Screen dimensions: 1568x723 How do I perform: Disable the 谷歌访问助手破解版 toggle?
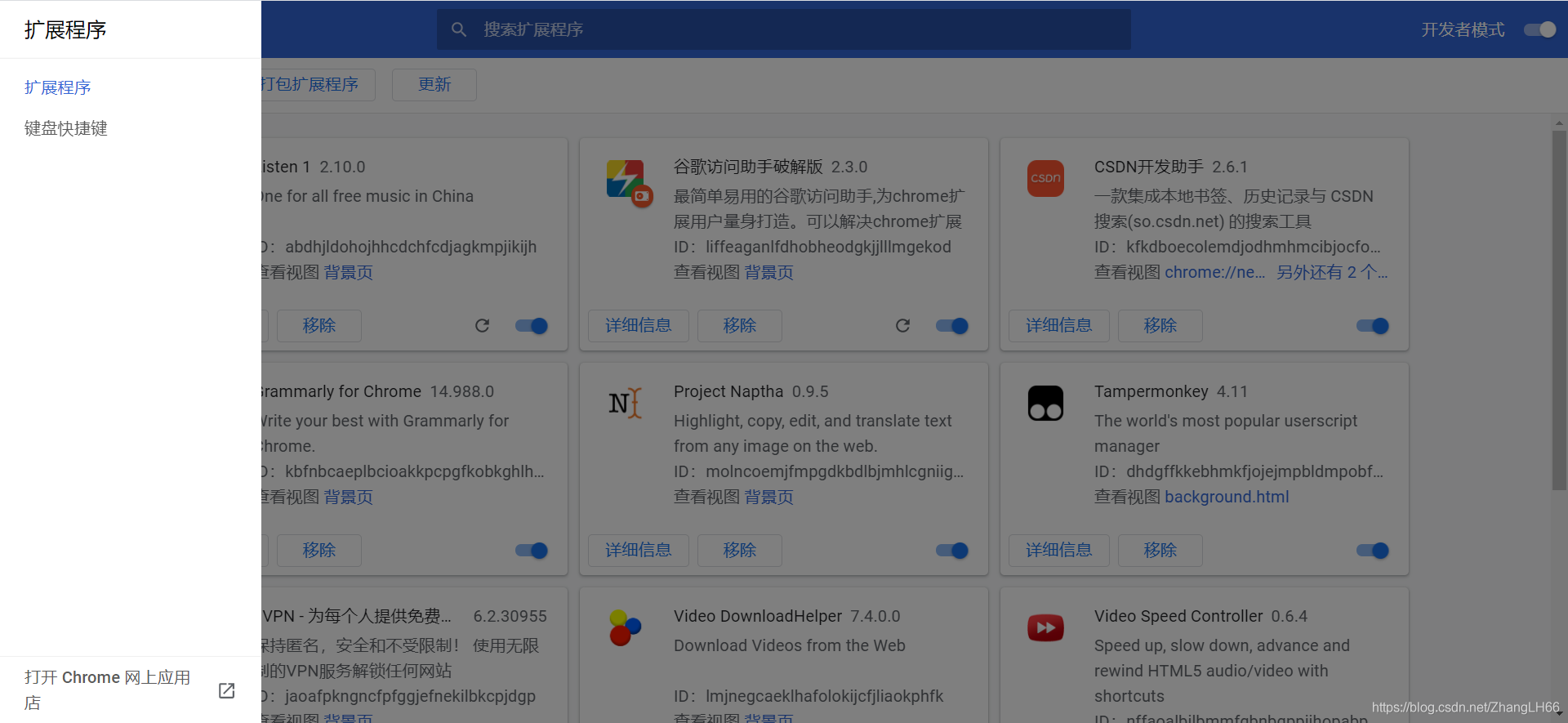952,326
